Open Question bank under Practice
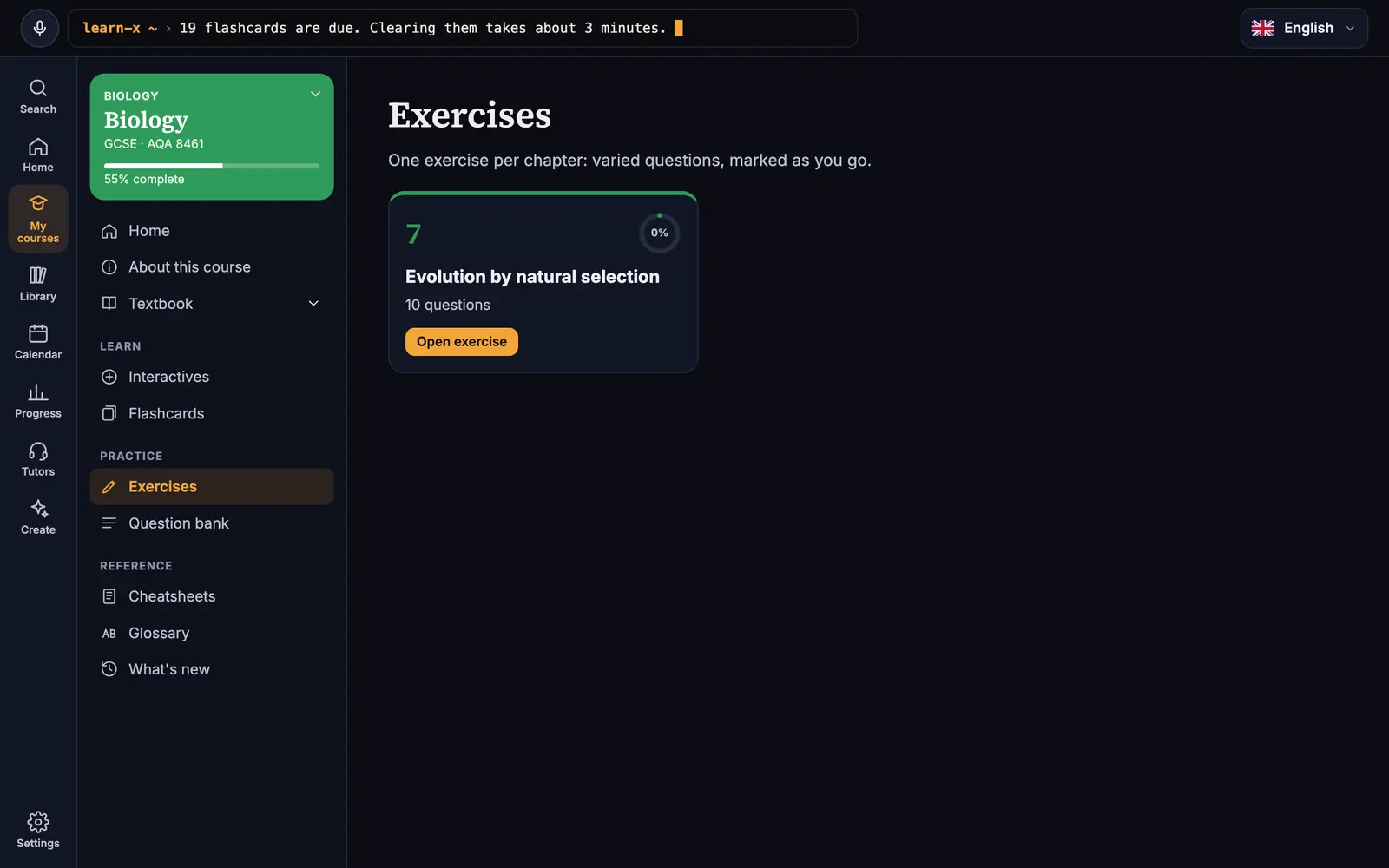The image size is (1389, 868). [x=212, y=523]
